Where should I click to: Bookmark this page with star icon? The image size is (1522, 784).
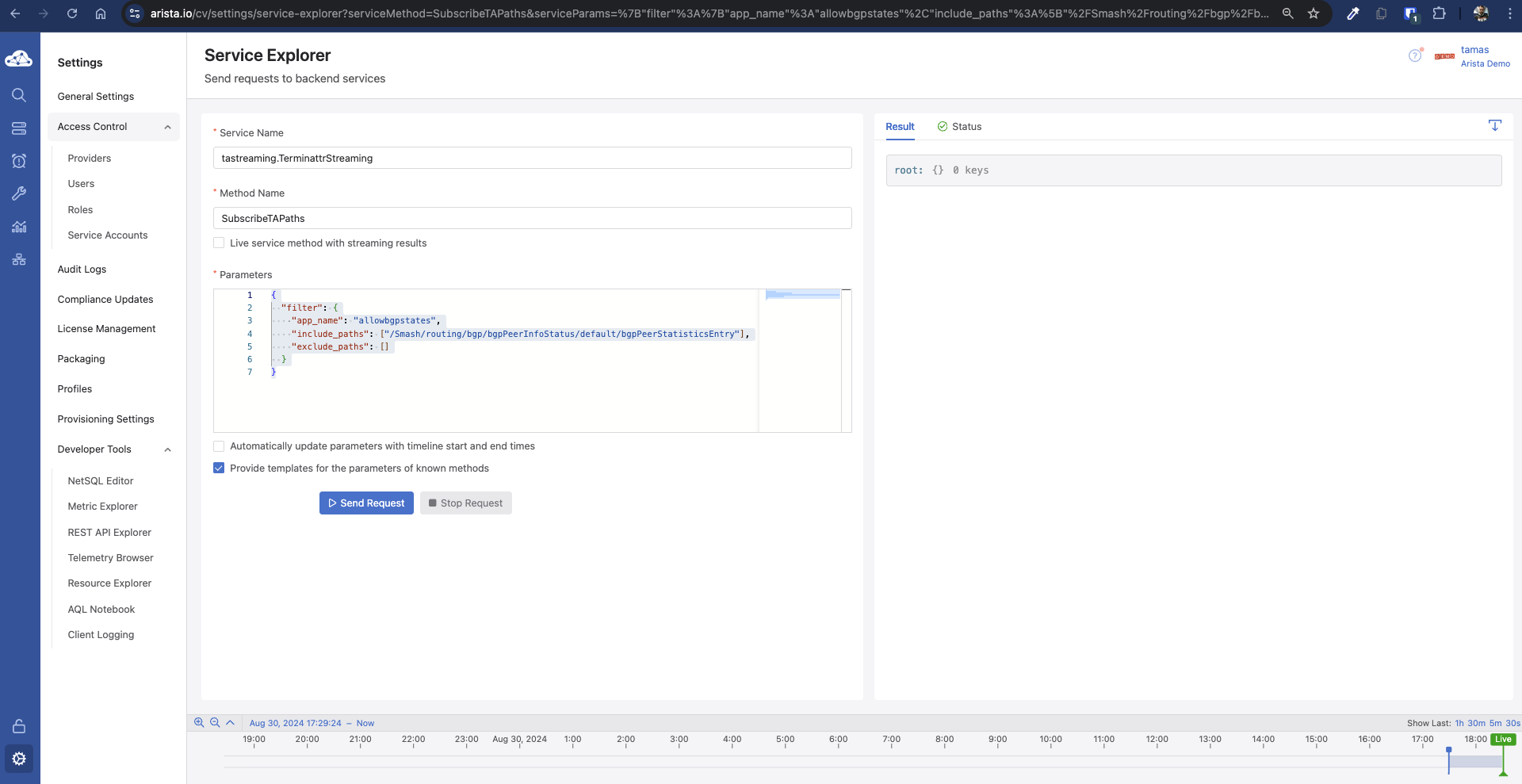1314,13
